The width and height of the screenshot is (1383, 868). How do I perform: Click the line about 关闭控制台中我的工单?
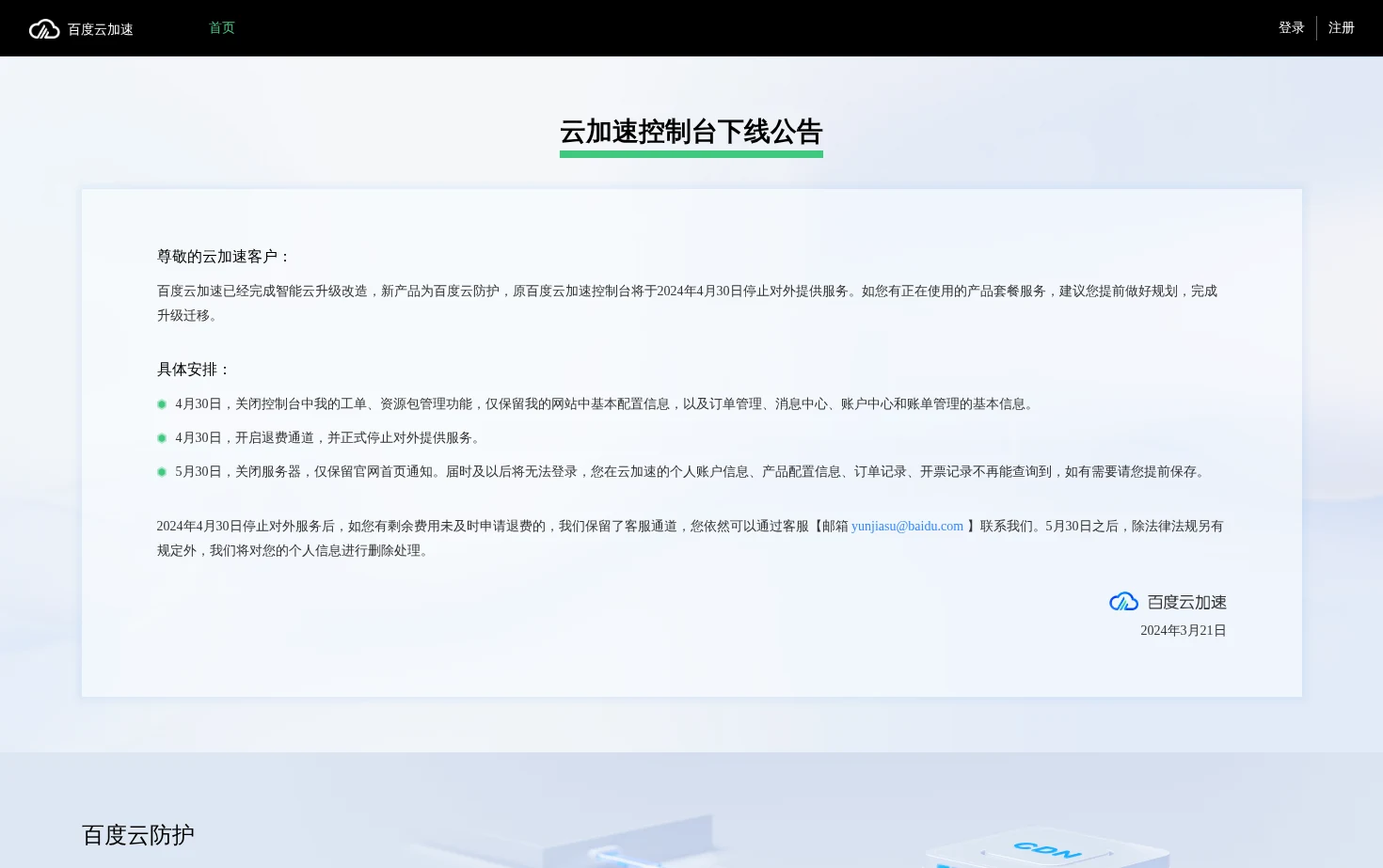tap(606, 404)
